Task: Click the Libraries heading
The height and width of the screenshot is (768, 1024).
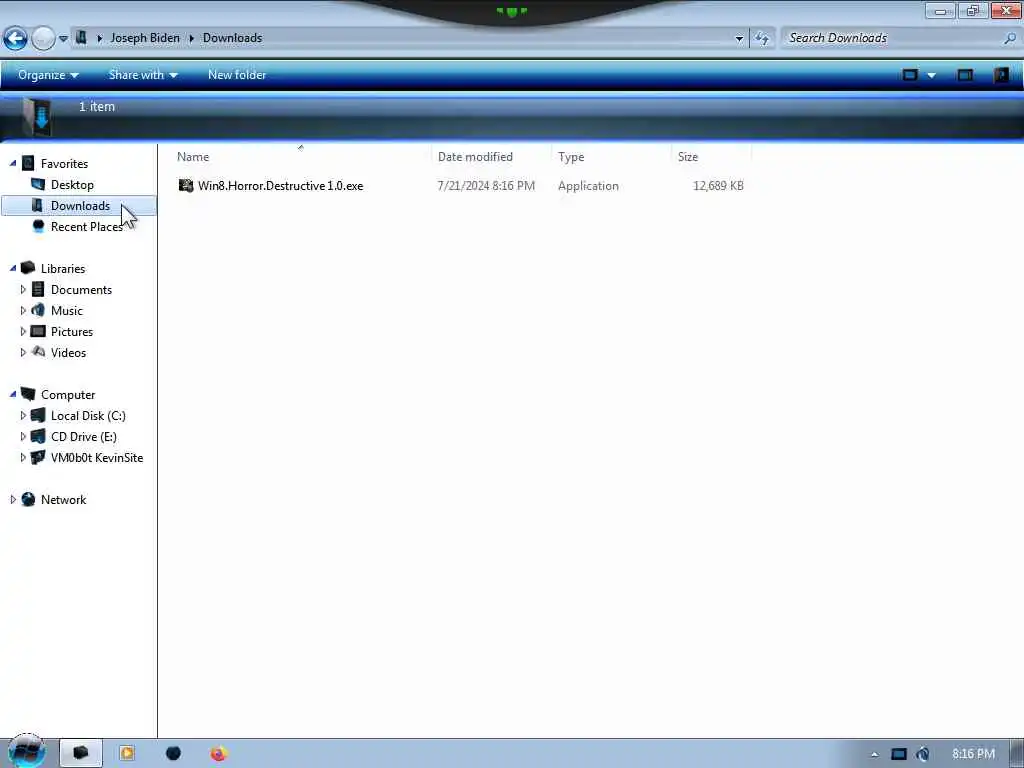Action: tap(63, 268)
